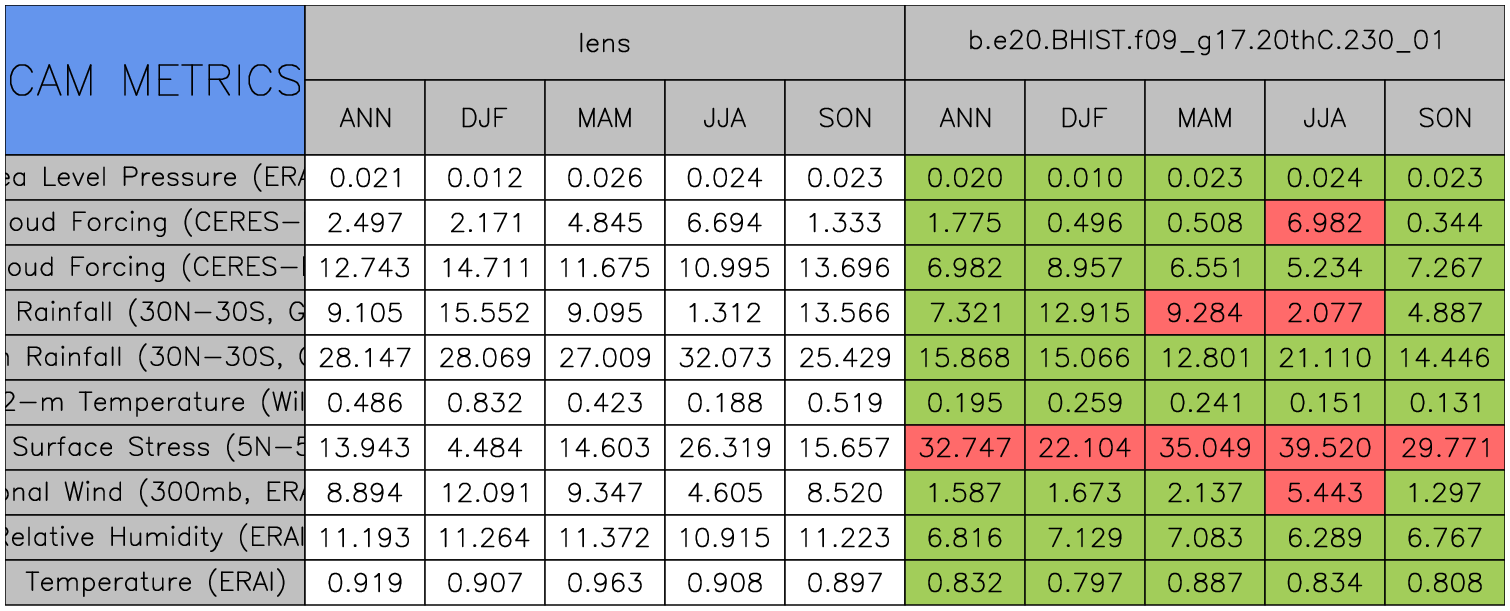
Task: Click the Temperature (ERAI) row label
Action: (155, 582)
